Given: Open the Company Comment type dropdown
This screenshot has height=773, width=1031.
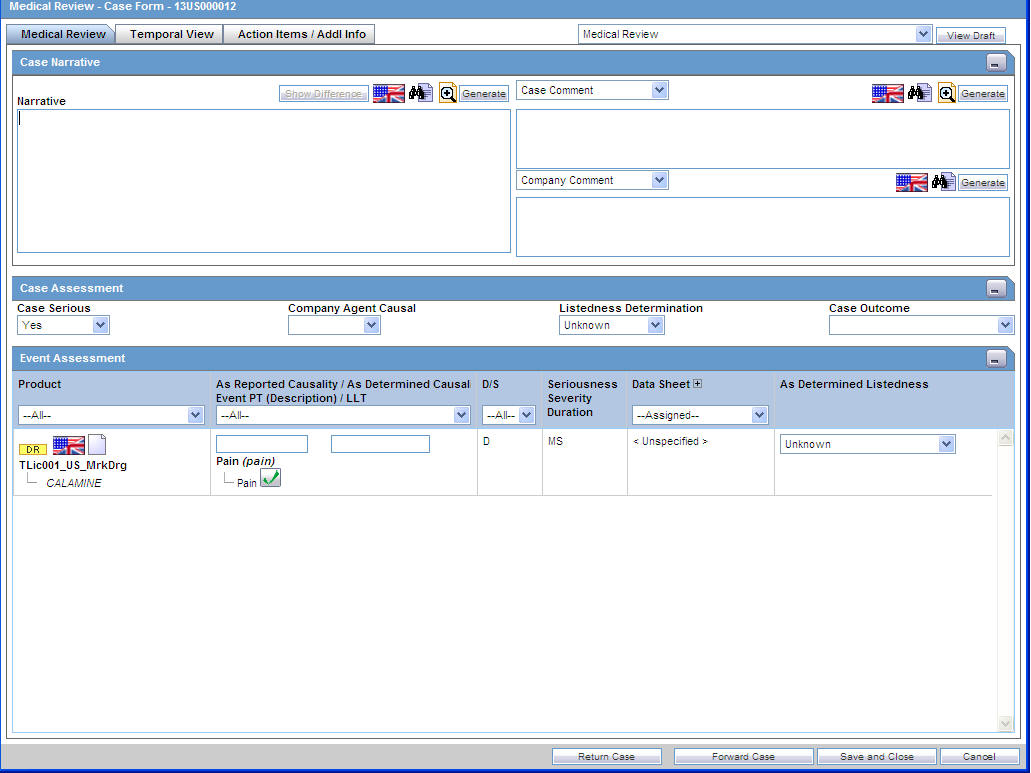Looking at the screenshot, I should coord(659,180).
